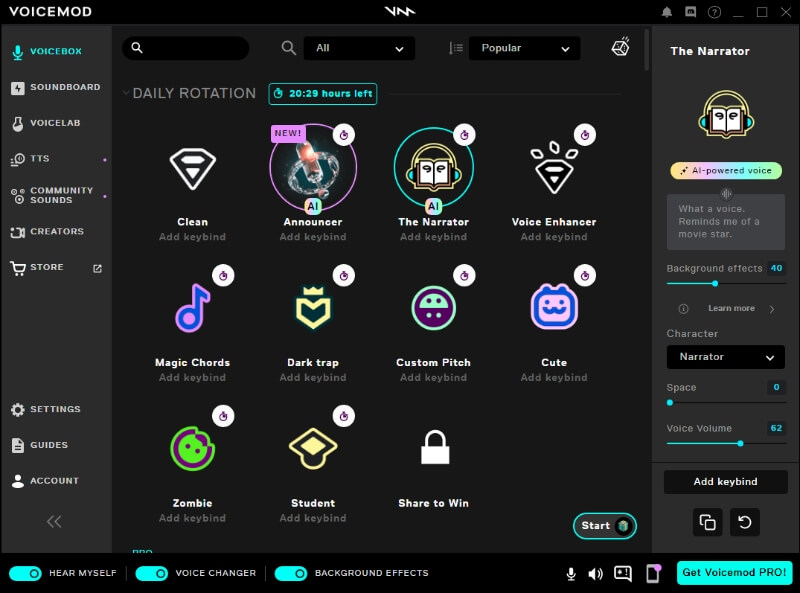800x593 pixels.
Task: Select the Cute voice icon
Action: coord(554,307)
